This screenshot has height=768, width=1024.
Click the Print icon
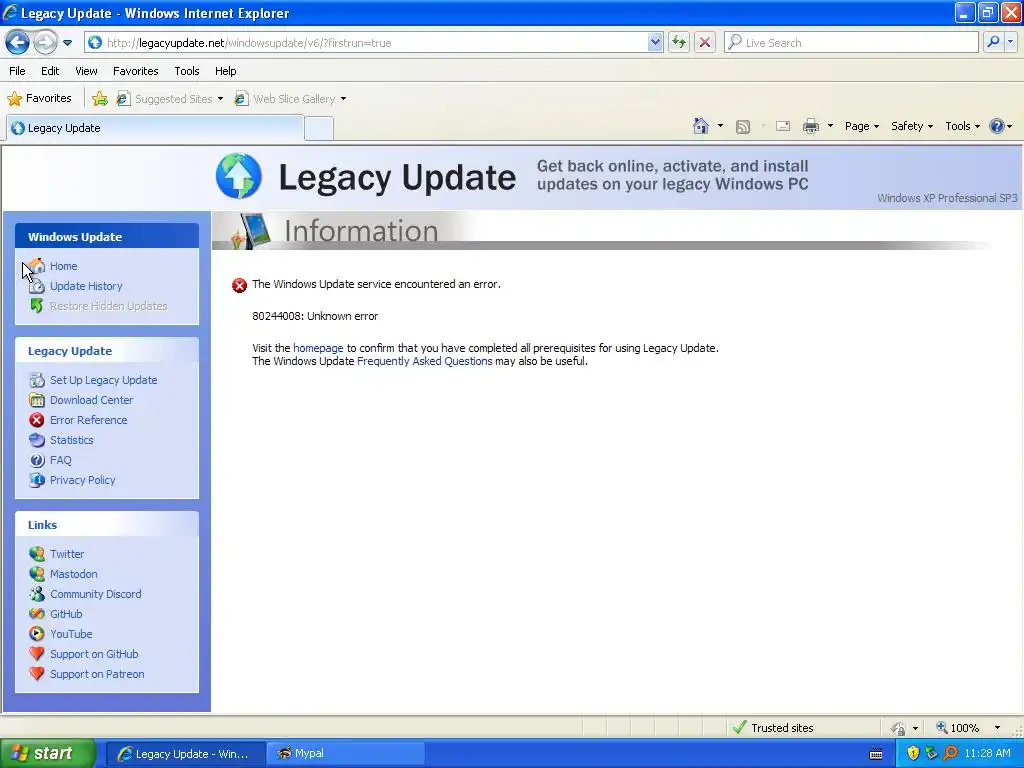click(x=810, y=126)
